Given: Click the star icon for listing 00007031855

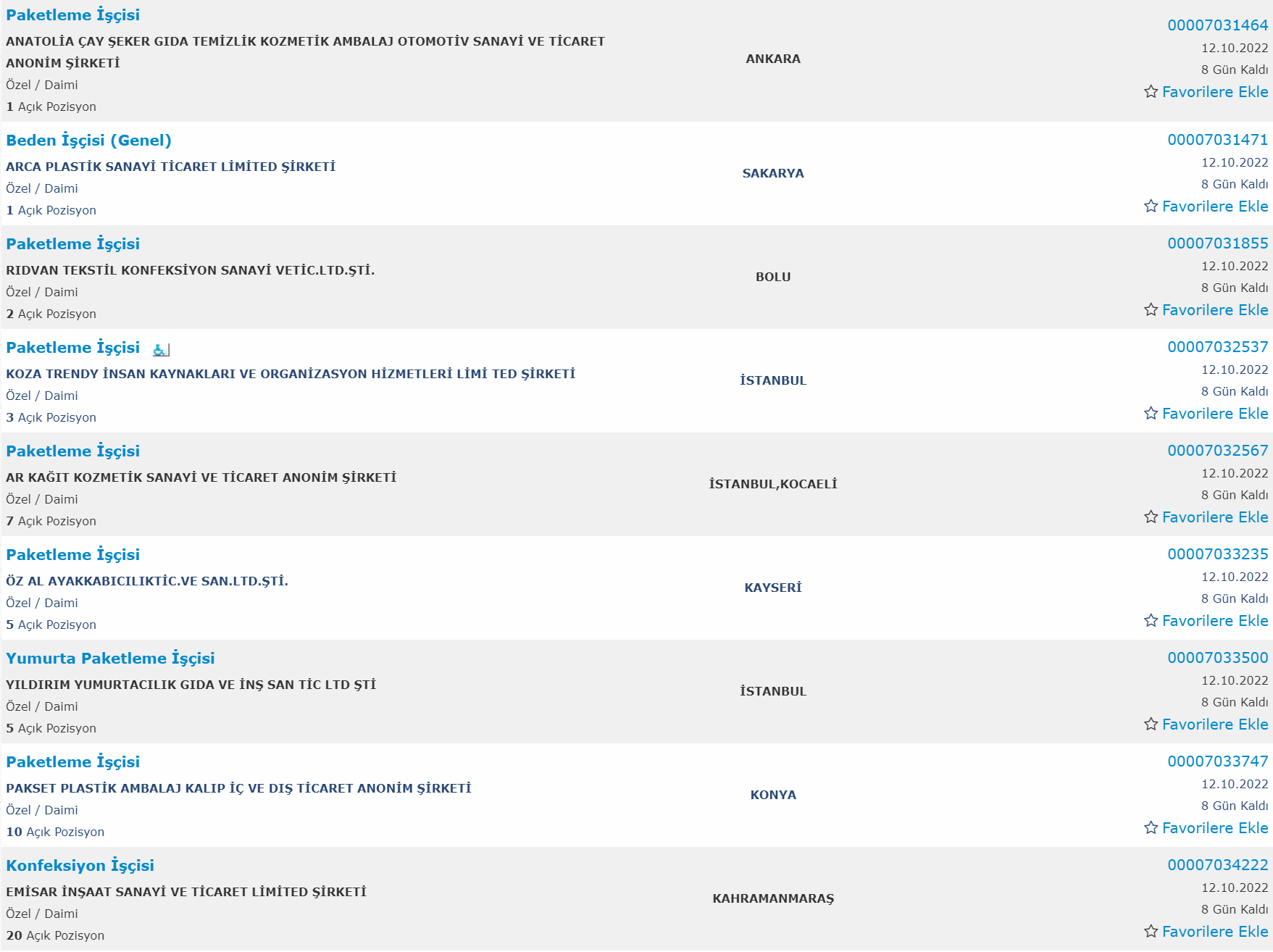Looking at the screenshot, I should tap(1151, 309).
